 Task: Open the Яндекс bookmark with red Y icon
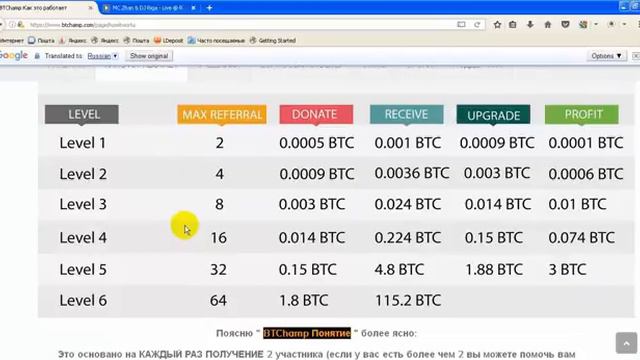tap(73, 40)
